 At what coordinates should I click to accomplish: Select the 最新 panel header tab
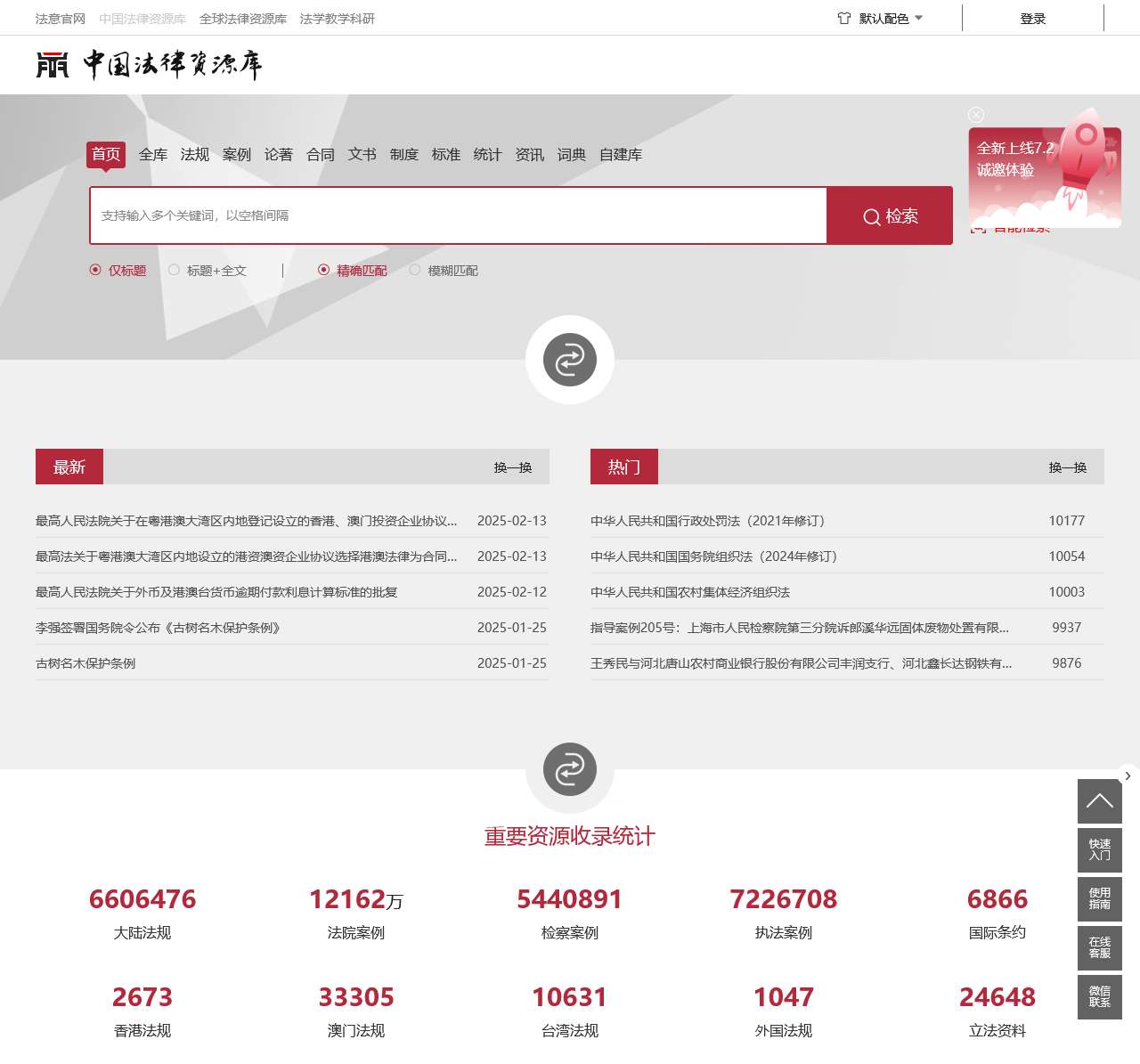pyautogui.click(x=69, y=467)
